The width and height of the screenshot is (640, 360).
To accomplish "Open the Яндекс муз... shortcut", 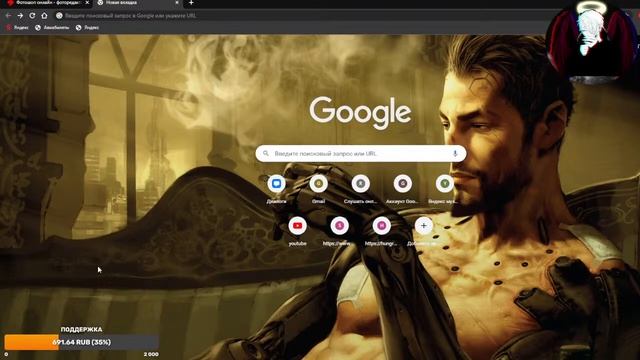I will click(444, 189).
